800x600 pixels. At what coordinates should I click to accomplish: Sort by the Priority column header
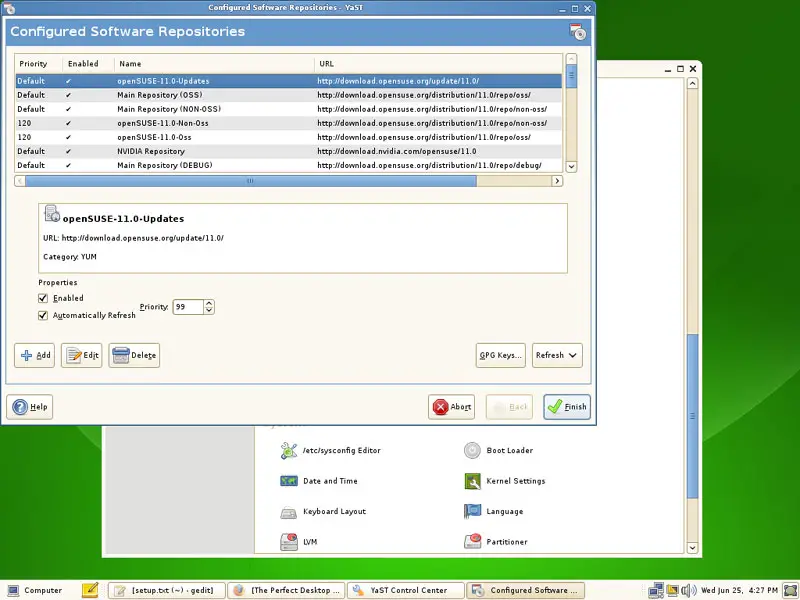point(38,64)
